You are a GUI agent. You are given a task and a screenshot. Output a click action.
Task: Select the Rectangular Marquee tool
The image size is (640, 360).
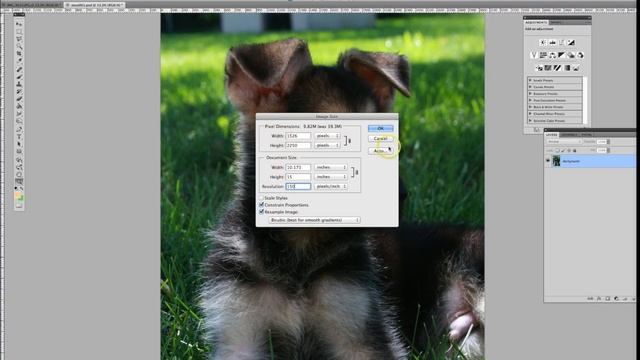pos(19,31)
